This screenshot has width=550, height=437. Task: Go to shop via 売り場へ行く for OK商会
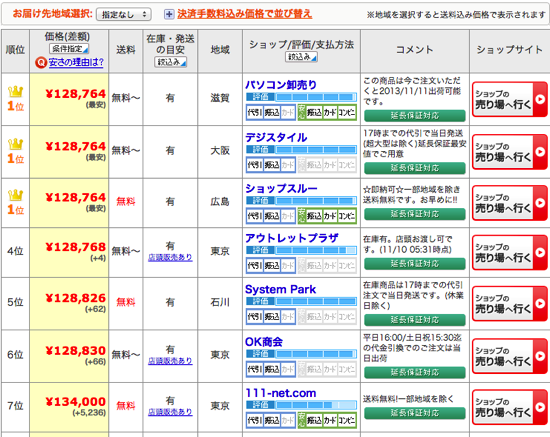(x=510, y=356)
